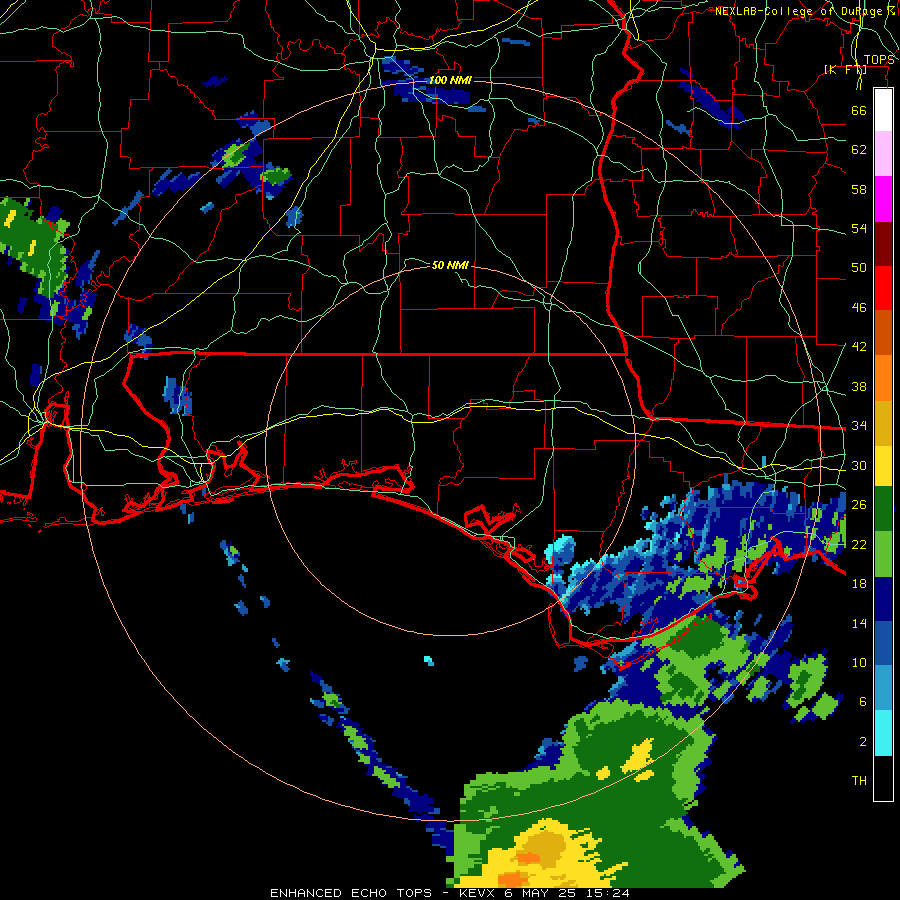Click the 50 value on the color scale

click(859, 268)
